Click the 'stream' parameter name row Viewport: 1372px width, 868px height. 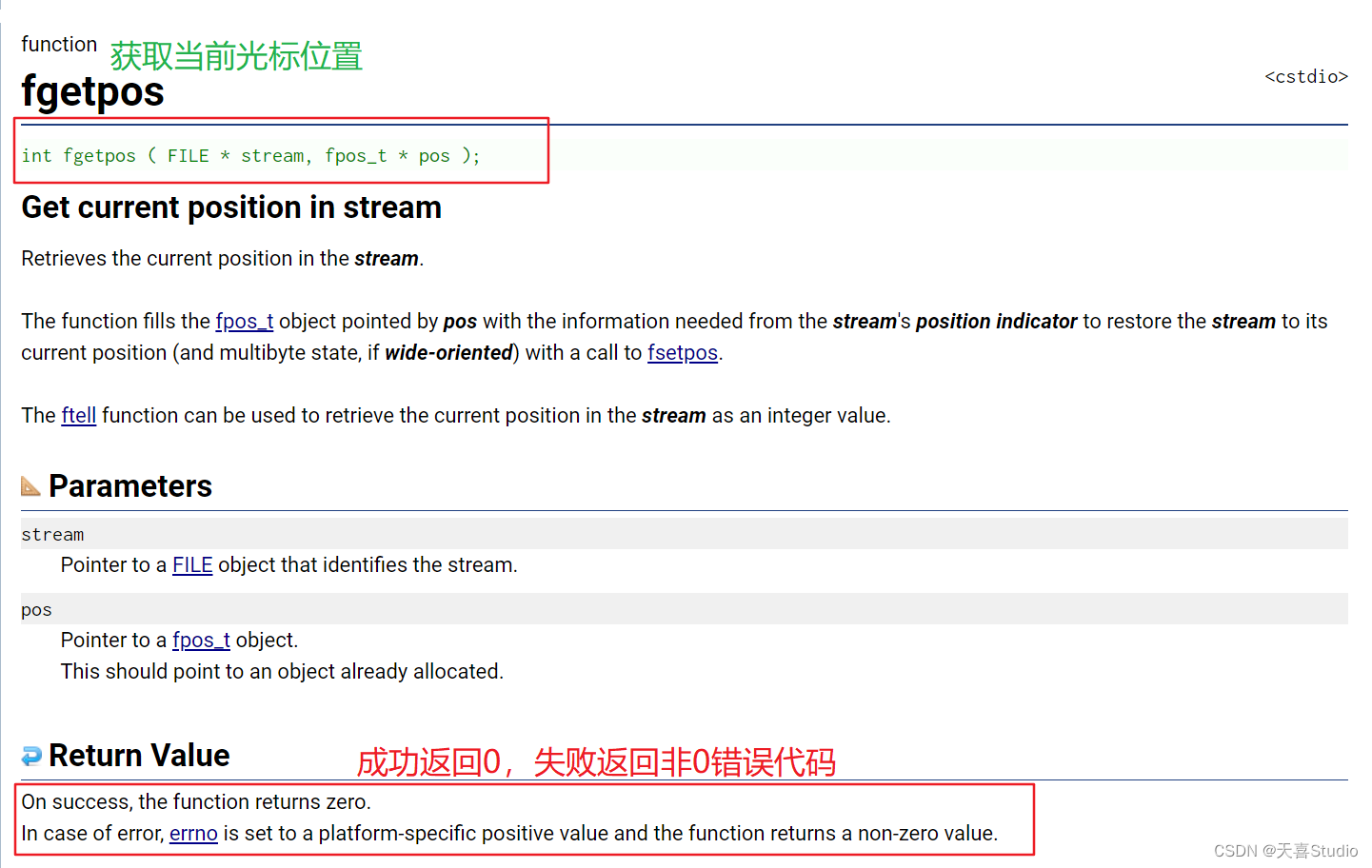[x=685, y=534]
